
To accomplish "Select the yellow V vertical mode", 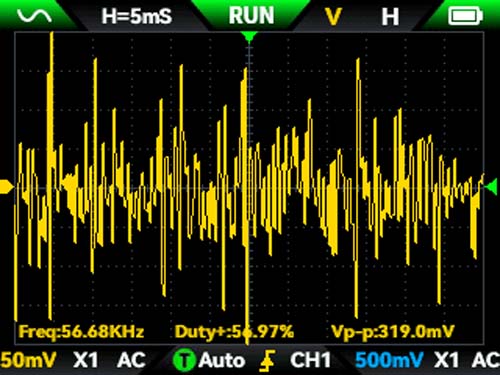I will pyautogui.click(x=333, y=16).
